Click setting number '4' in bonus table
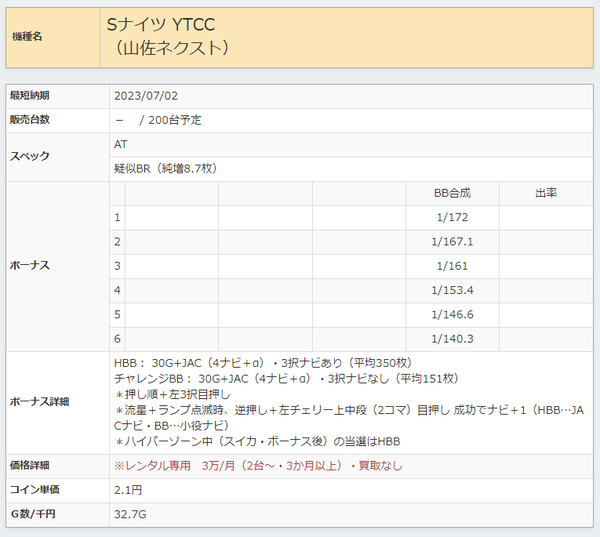 (117, 290)
